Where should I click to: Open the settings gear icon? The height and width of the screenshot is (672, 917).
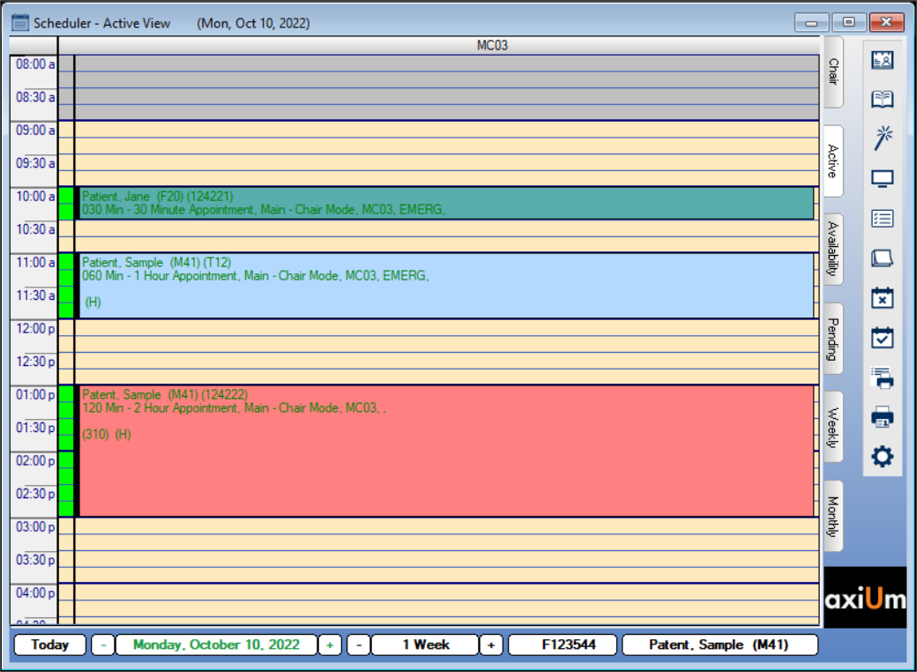tap(882, 457)
